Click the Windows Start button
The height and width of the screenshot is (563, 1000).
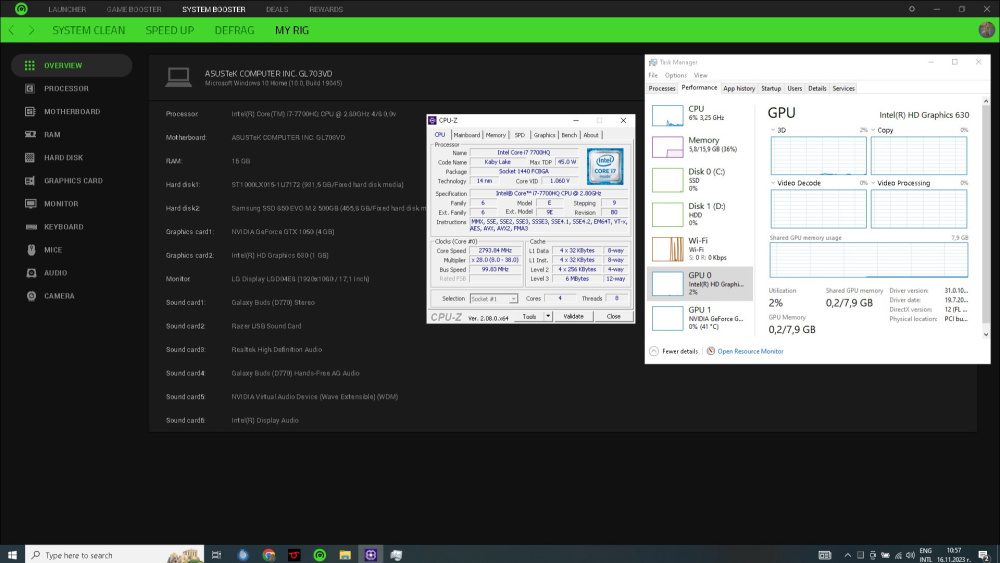pyautogui.click(x=12, y=555)
